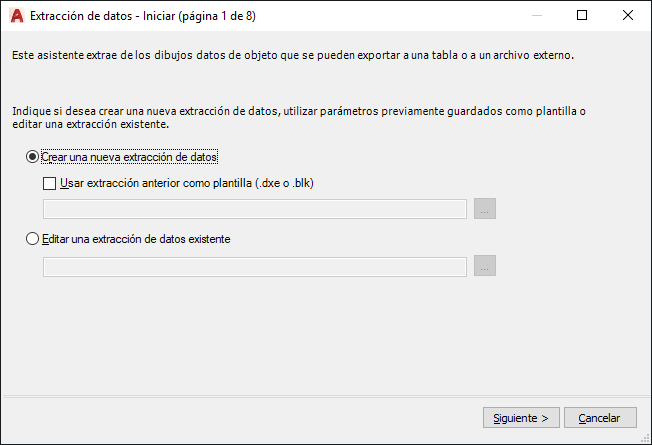Minimize the Extracción de datos window
Viewport: 652px width, 445px height.
click(537, 15)
